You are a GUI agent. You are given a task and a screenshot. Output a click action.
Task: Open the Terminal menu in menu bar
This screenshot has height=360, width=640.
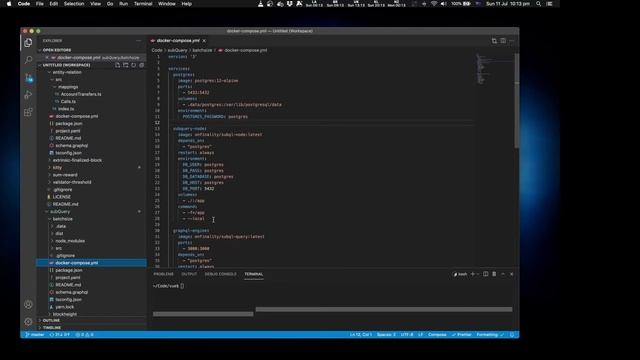(x=143, y=4)
